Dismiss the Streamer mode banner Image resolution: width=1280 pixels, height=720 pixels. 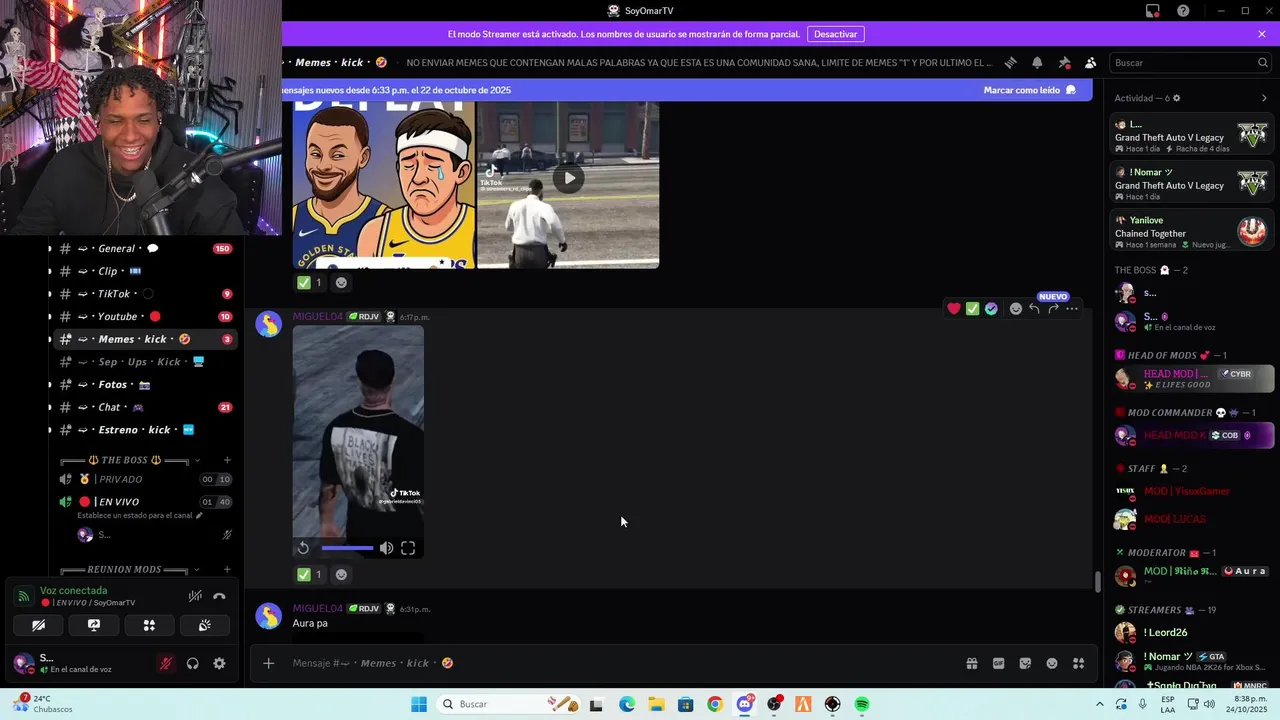[x=1262, y=34]
